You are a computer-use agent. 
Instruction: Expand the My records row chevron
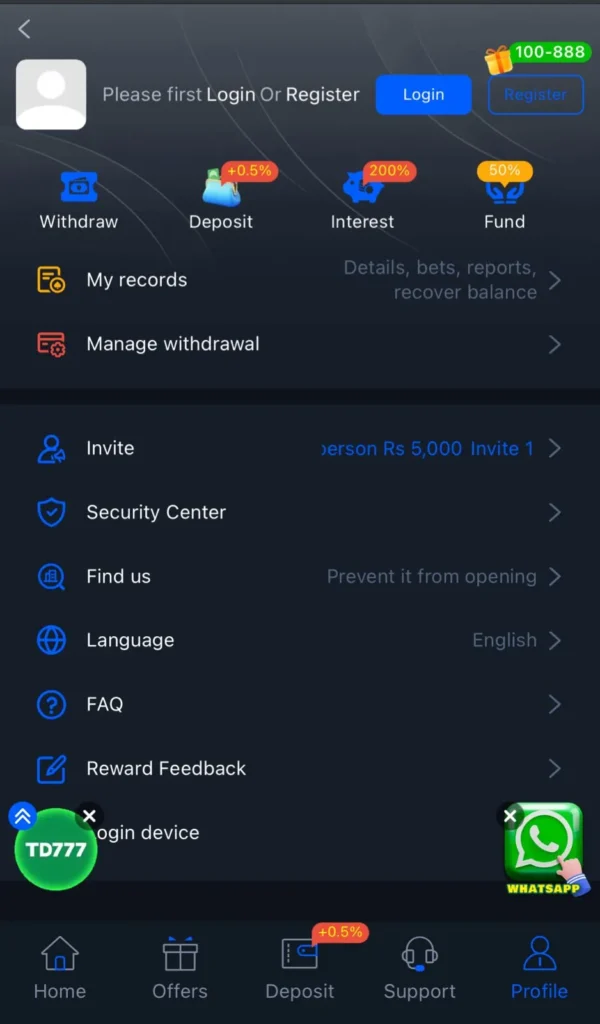click(x=555, y=280)
